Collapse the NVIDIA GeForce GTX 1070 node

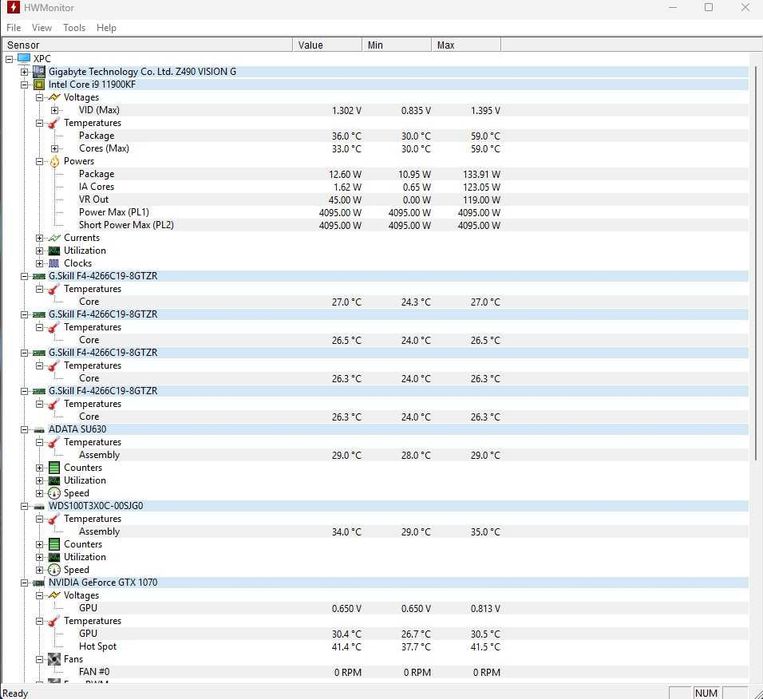(24, 583)
